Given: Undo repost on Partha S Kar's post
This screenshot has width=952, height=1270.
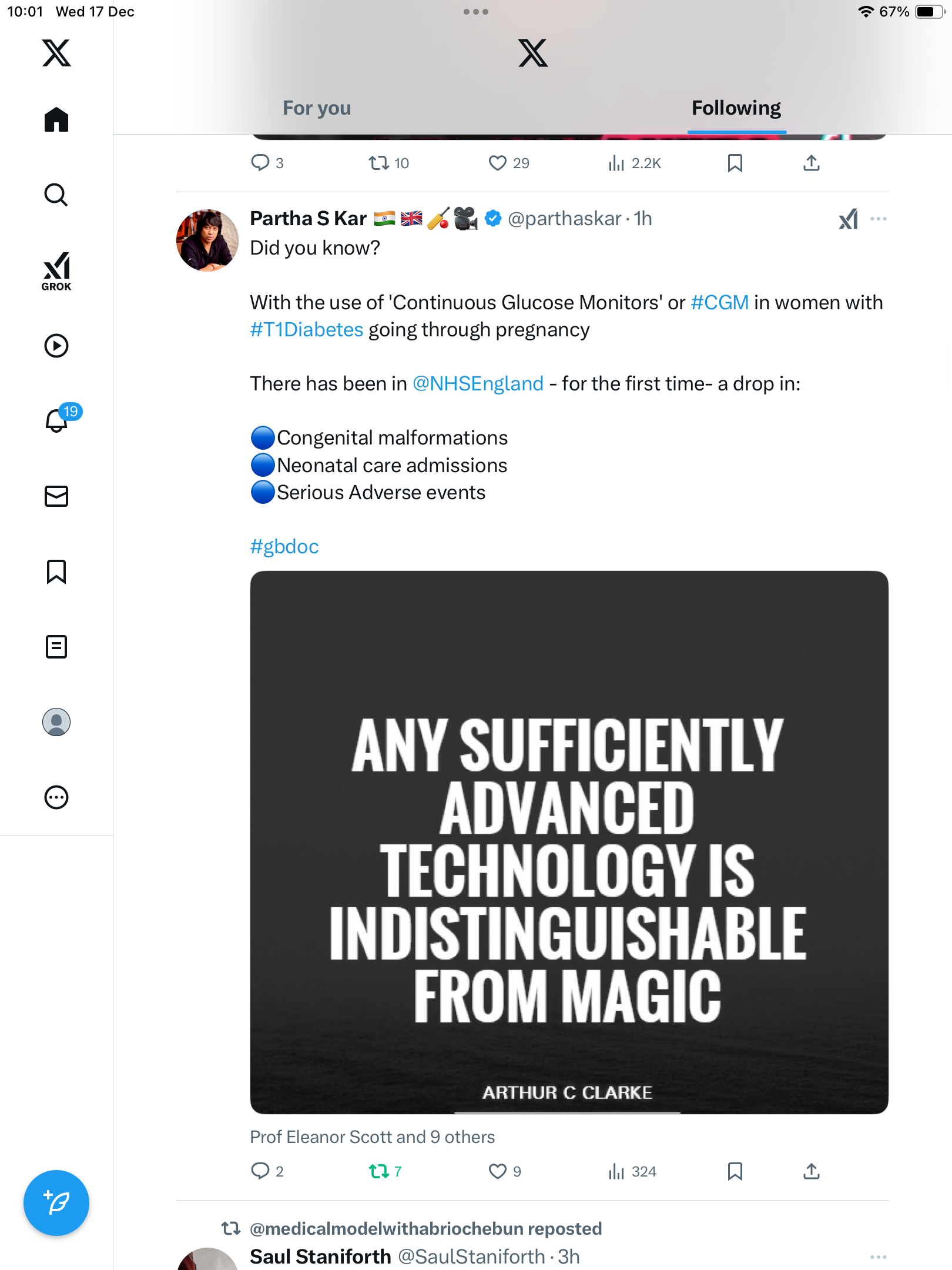Looking at the screenshot, I should point(379,1171).
